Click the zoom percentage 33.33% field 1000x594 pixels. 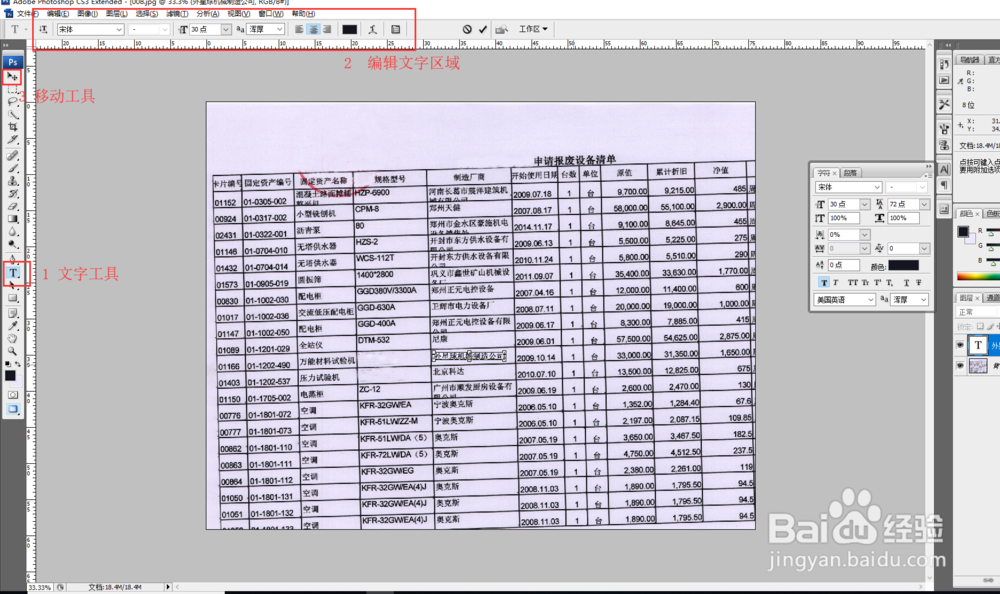[40, 587]
